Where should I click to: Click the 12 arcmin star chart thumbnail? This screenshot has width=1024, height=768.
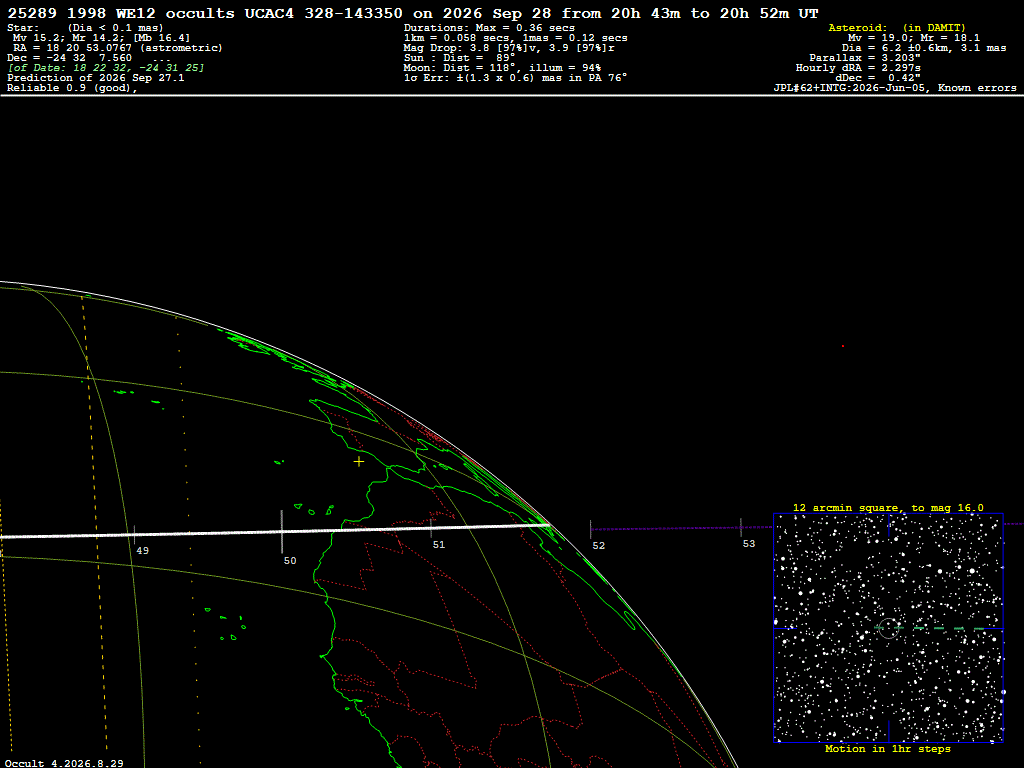888,628
